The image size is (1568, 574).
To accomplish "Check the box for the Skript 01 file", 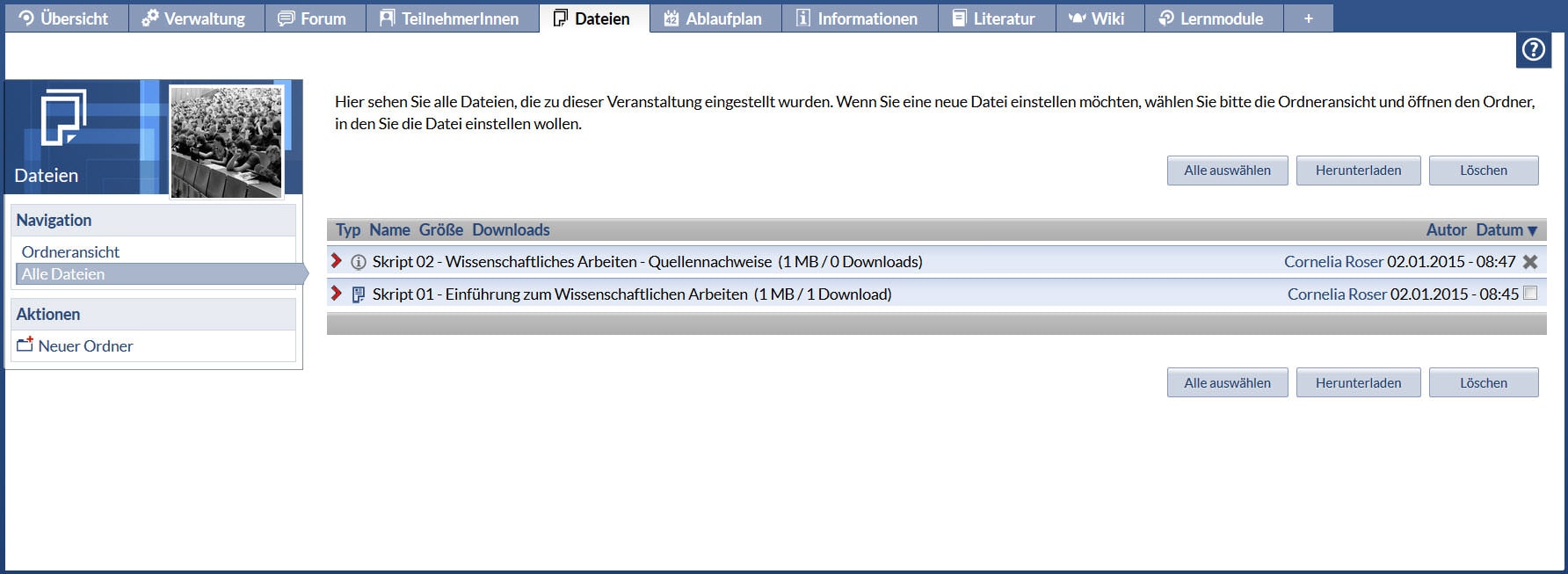I will 1530,294.
